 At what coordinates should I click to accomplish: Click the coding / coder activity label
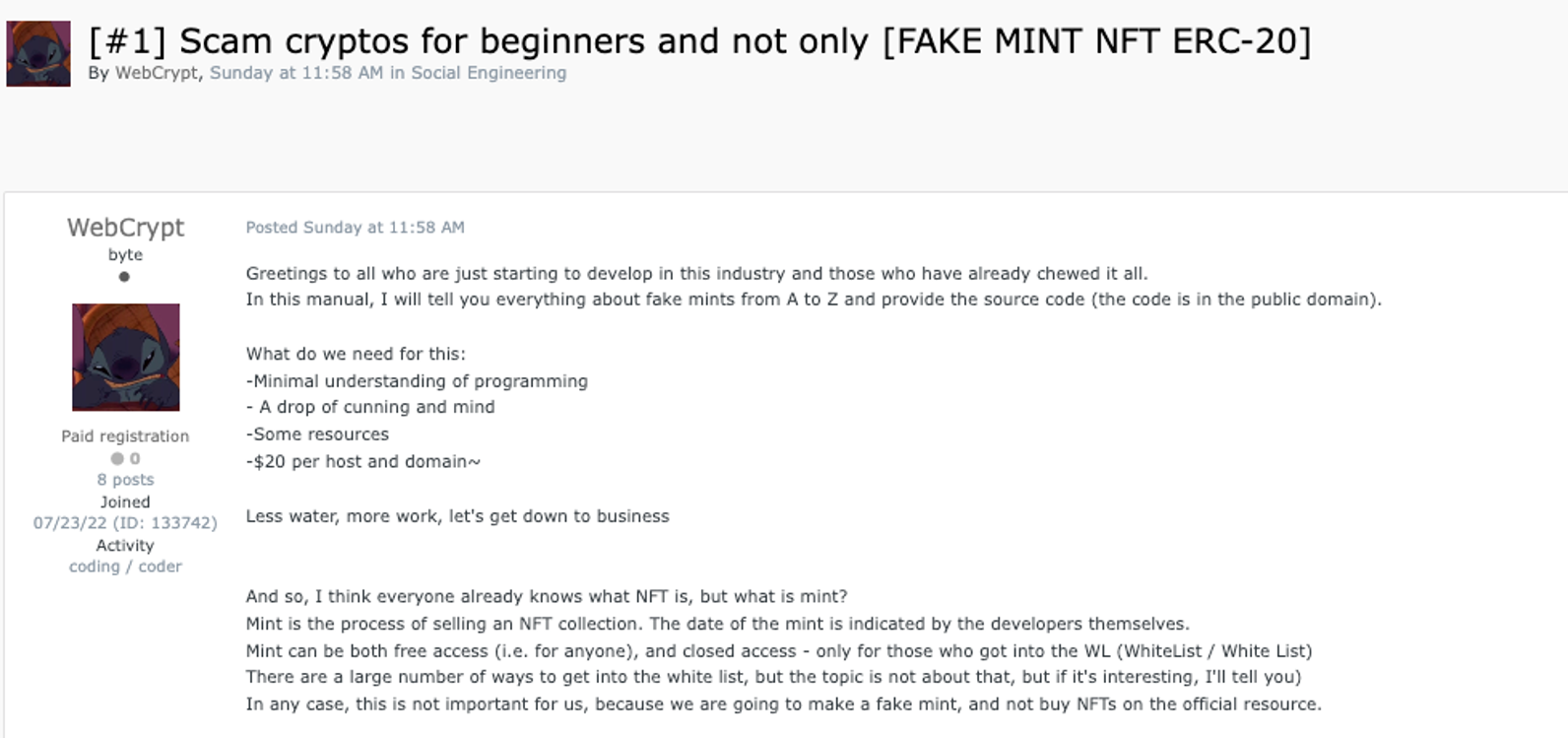pyautogui.click(x=125, y=567)
